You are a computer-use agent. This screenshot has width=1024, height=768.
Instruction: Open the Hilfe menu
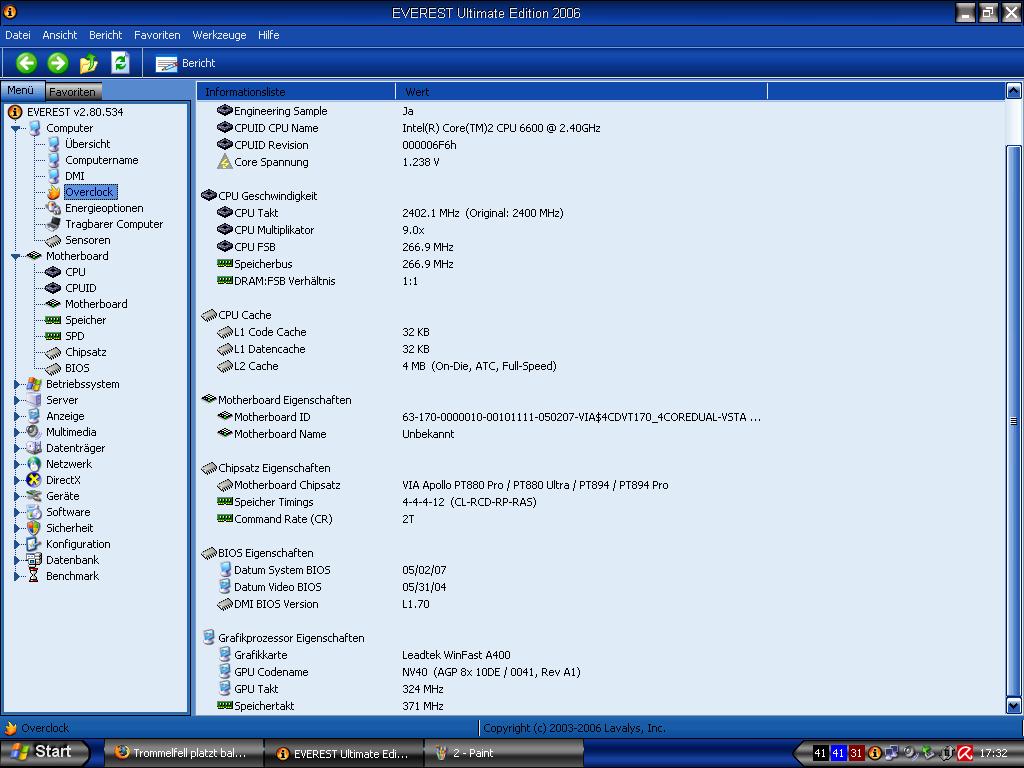pyautogui.click(x=268, y=35)
